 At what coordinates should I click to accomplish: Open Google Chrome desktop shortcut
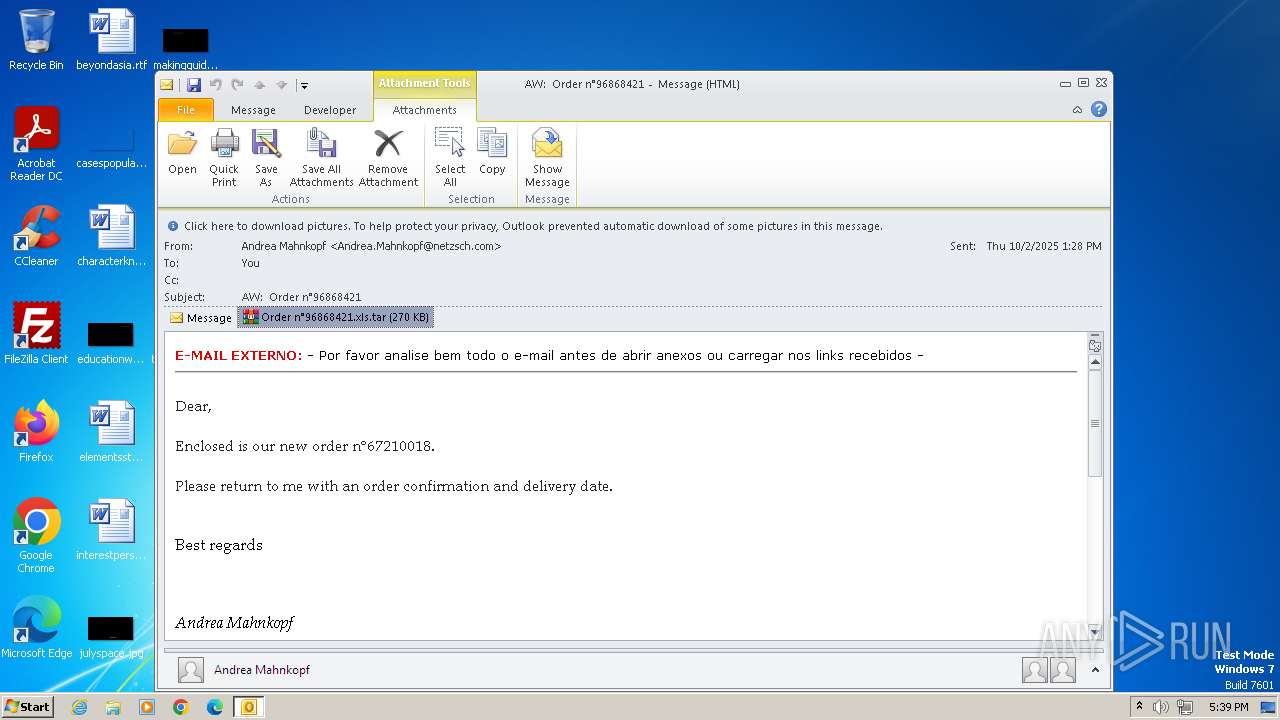[36, 535]
